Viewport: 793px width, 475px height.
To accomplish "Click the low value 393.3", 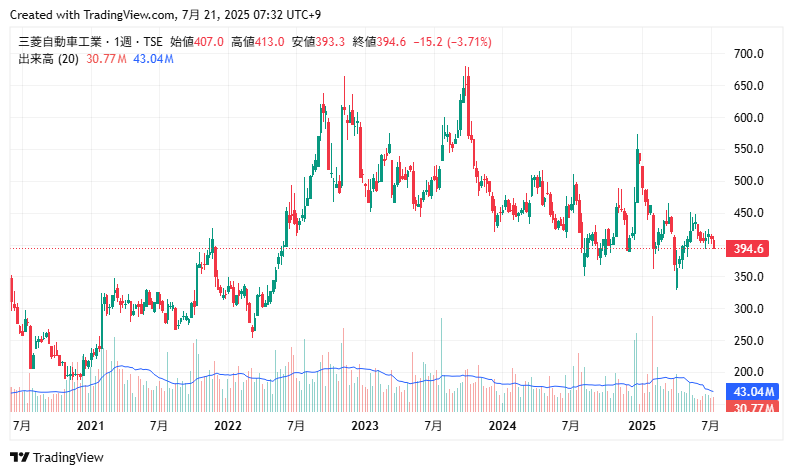I will (330, 42).
